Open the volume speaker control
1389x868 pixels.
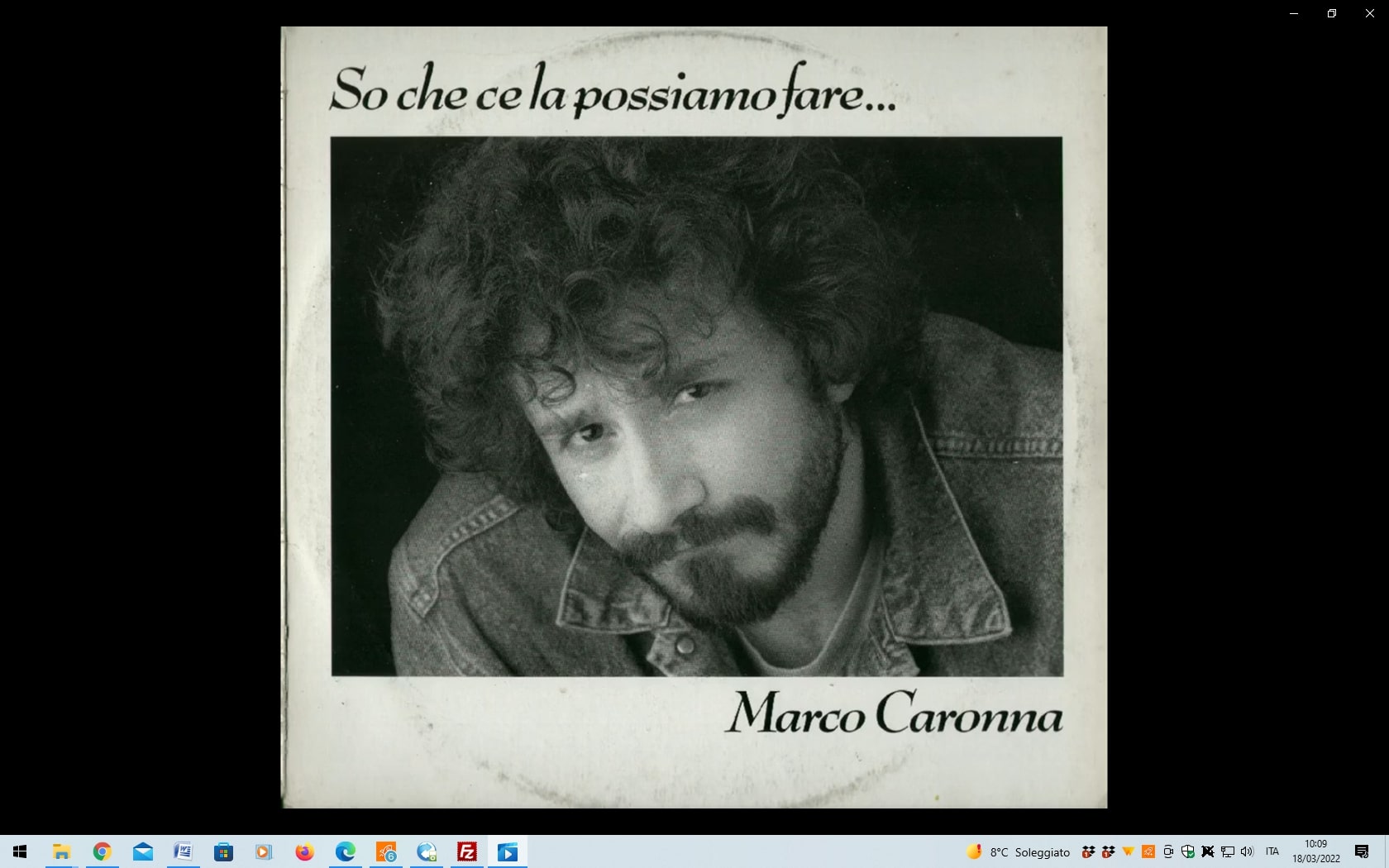pyautogui.click(x=1247, y=851)
